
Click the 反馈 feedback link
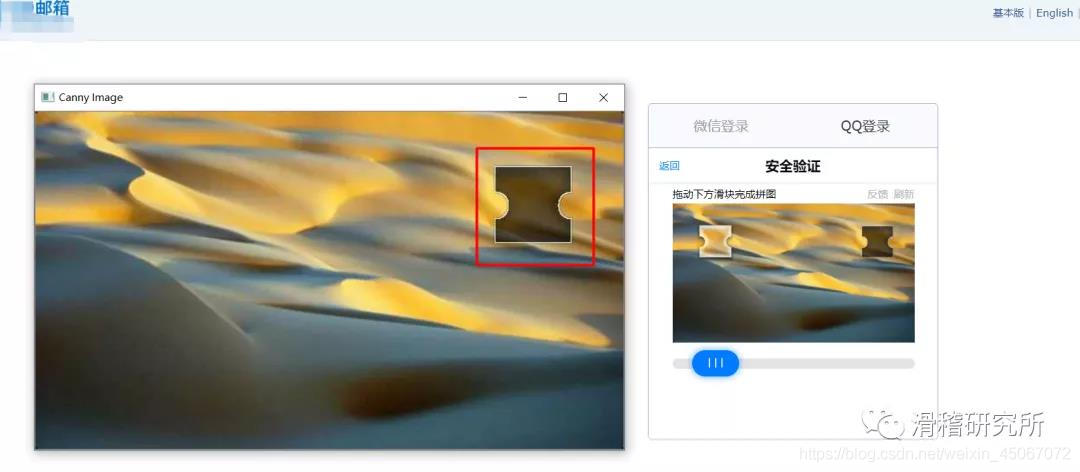877,194
